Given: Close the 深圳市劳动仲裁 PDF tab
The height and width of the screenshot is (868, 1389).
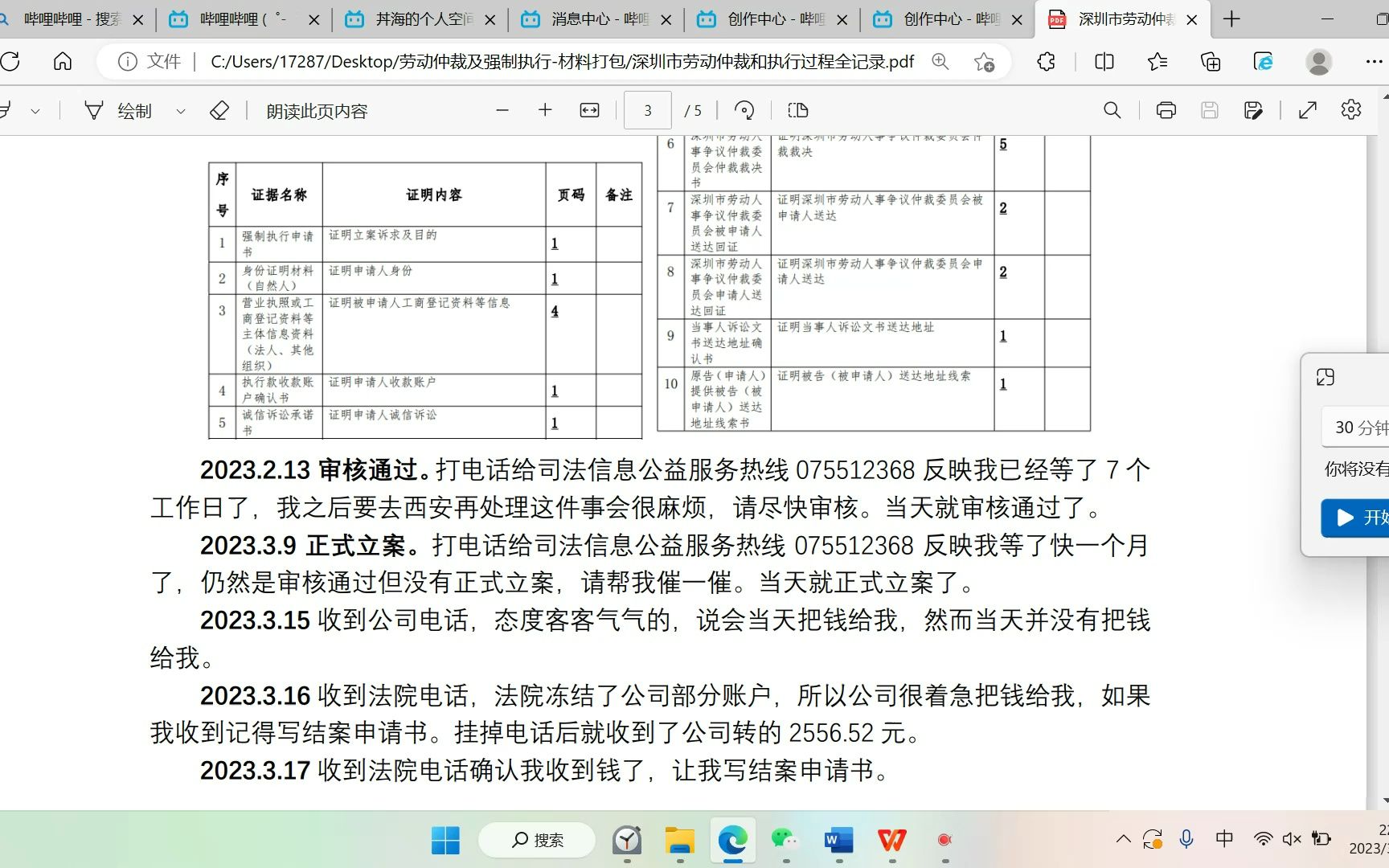Looking at the screenshot, I should point(1192,20).
